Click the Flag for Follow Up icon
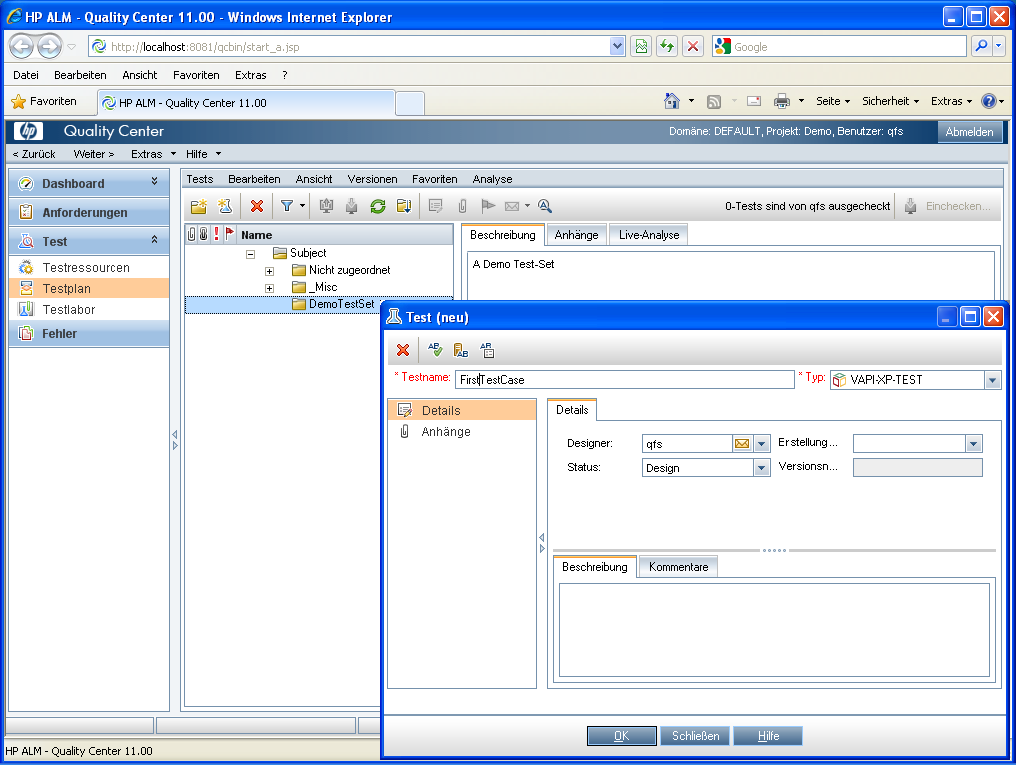The width and height of the screenshot is (1016, 765). point(488,206)
